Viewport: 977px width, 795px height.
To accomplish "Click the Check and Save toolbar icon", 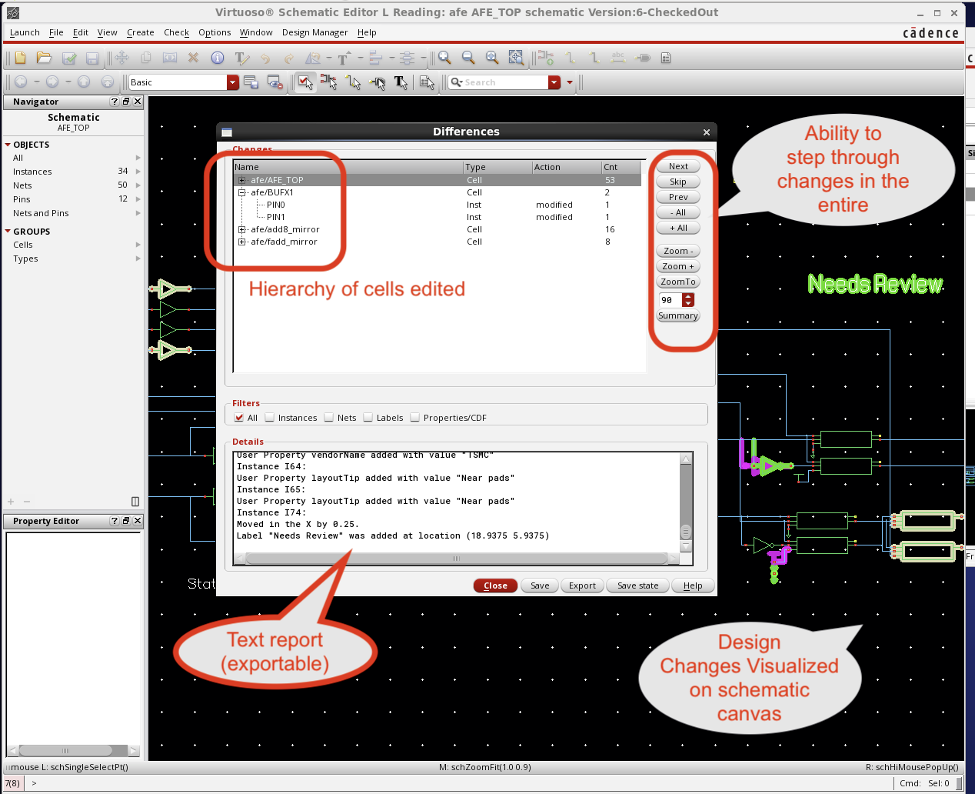I will 69,58.
